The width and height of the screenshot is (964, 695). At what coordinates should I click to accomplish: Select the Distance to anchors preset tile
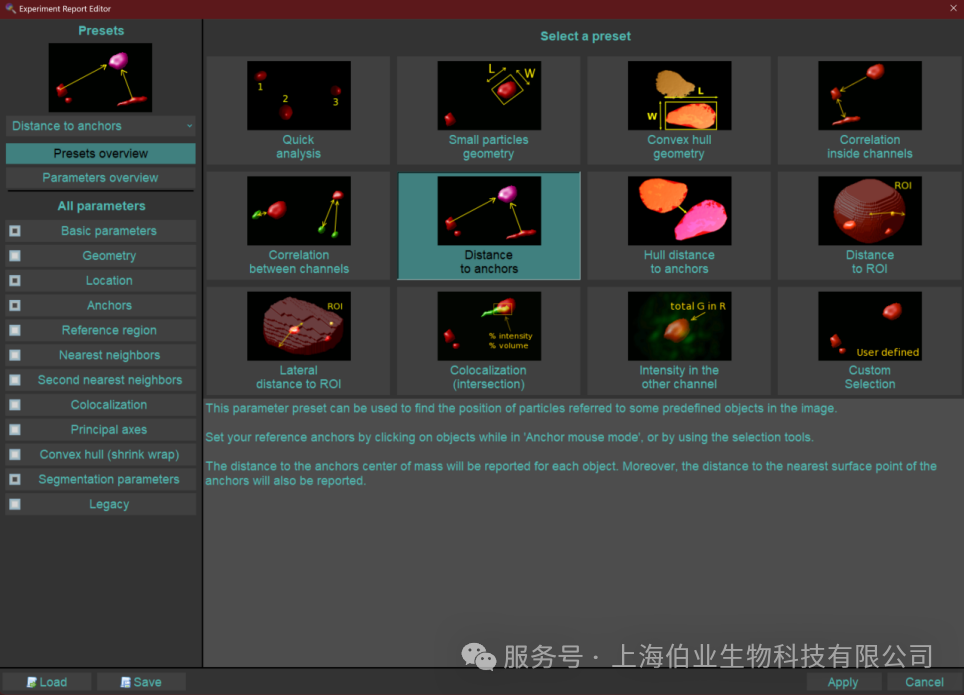pos(489,226)
